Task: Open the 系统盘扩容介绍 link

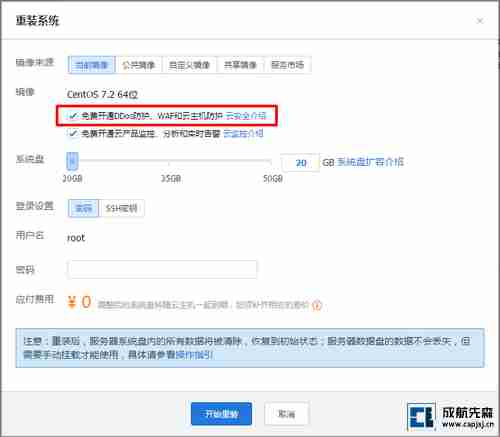Action: click(370, 162)
